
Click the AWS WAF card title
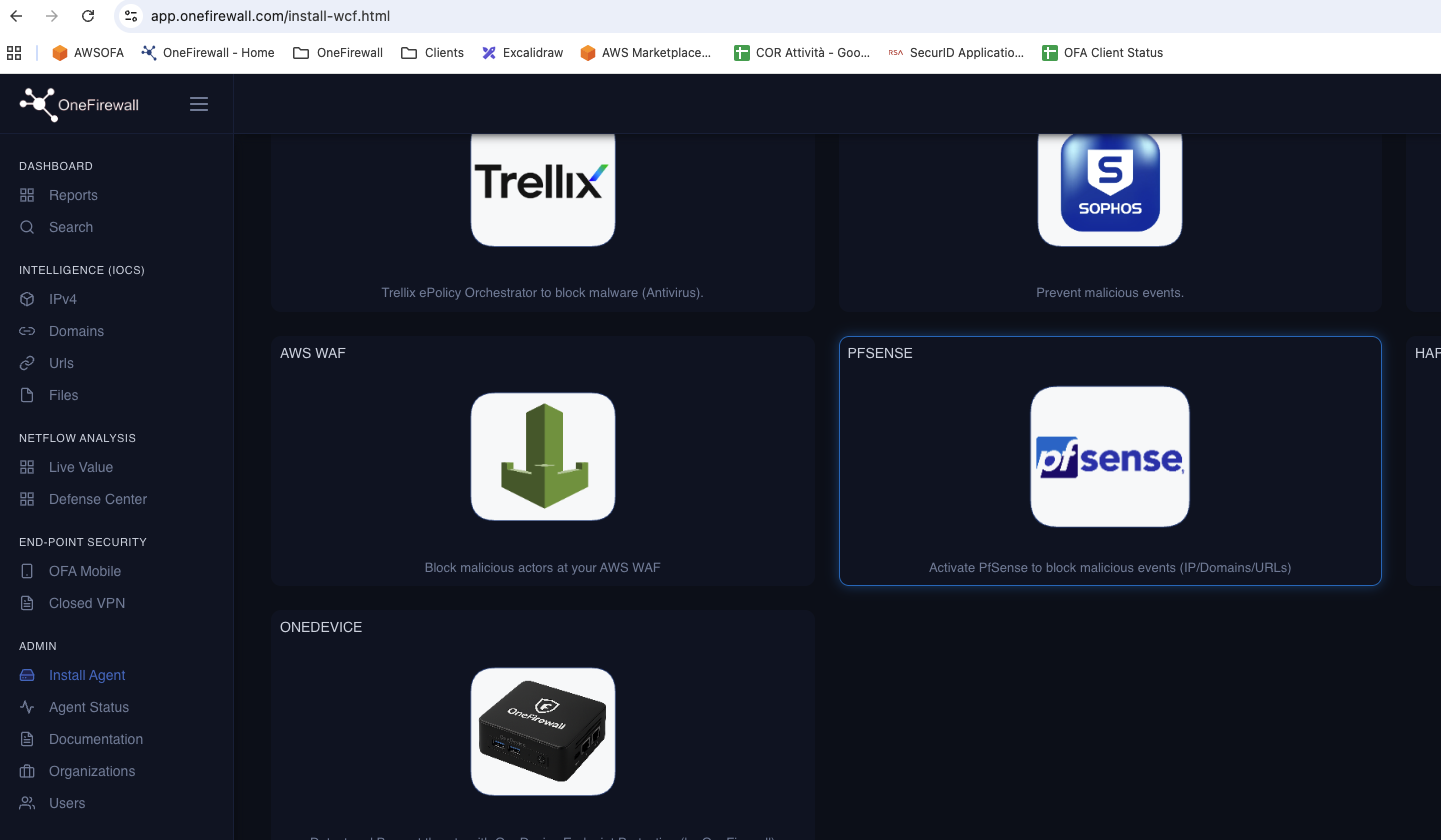click(x=313, y=353)
